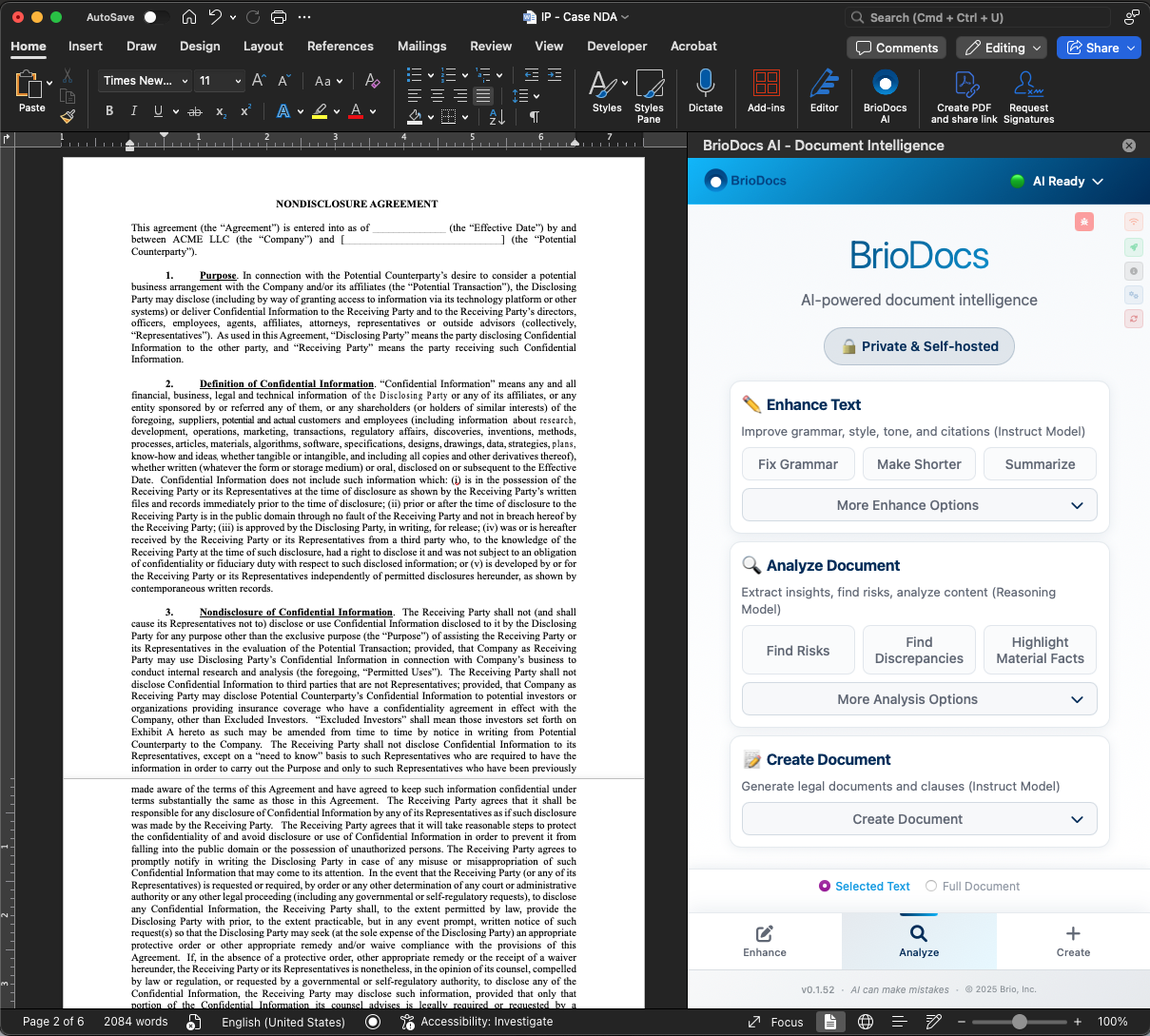This screenshot has height=1036, width=1150.
Task: Switch to the References ribbon tab
Action: [341, 46]
